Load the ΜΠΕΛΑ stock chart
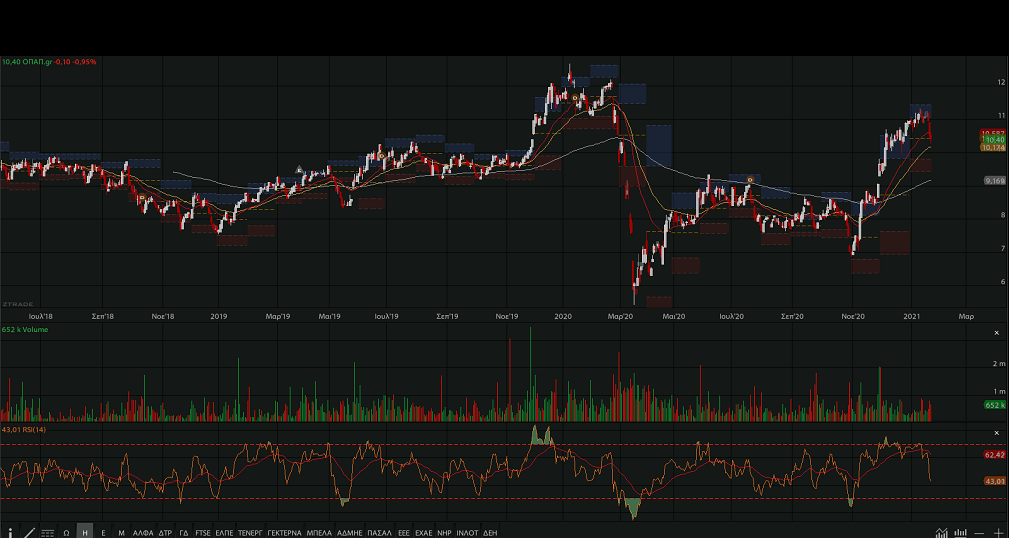1009x538 pixels. point(319,533)
